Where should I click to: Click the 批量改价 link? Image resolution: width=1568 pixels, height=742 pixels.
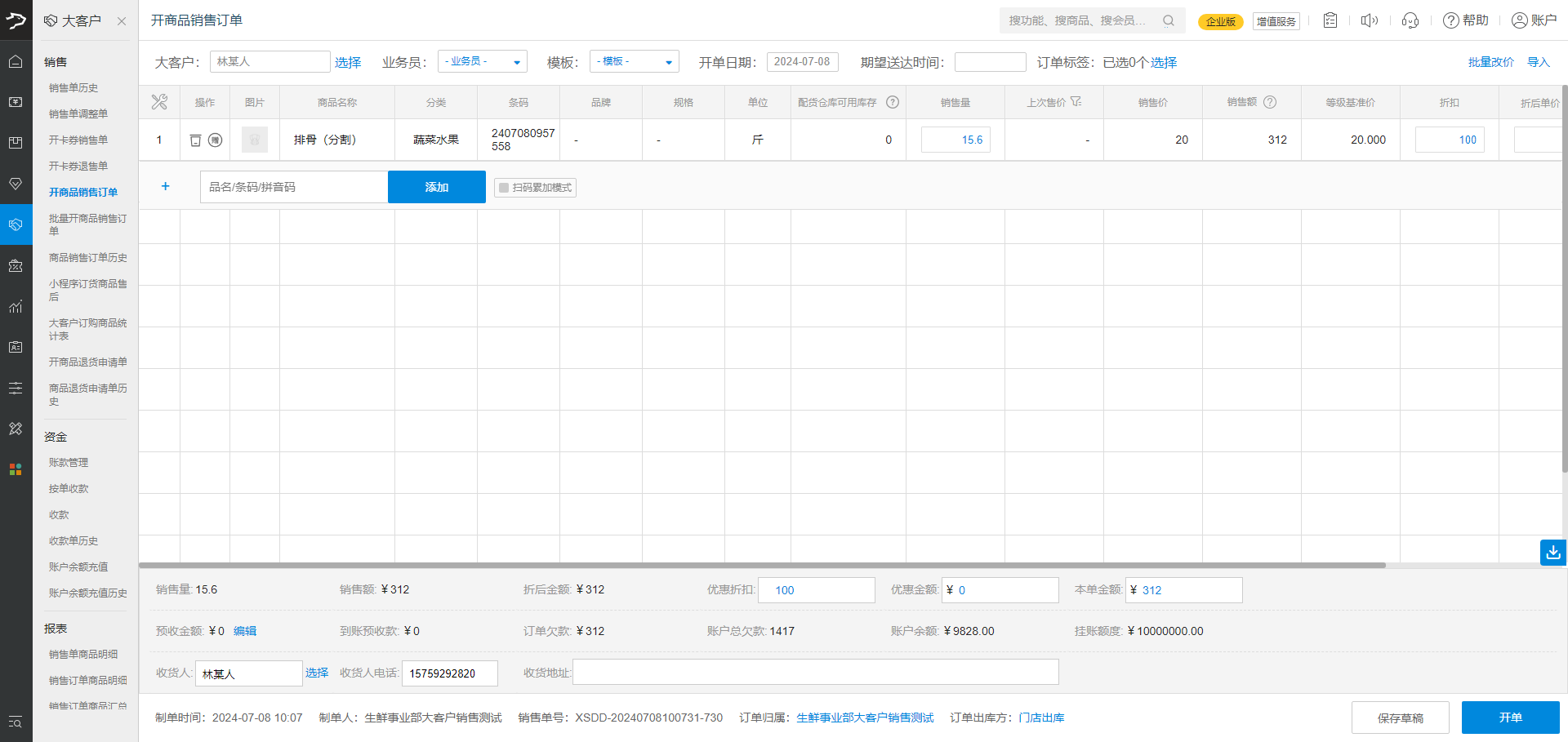pos(1491,62)
